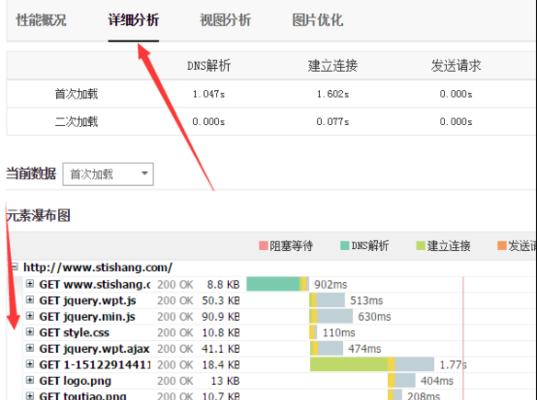The image size is (537, 400).
Task: Click the 110ms timing label
Action: 339,333
